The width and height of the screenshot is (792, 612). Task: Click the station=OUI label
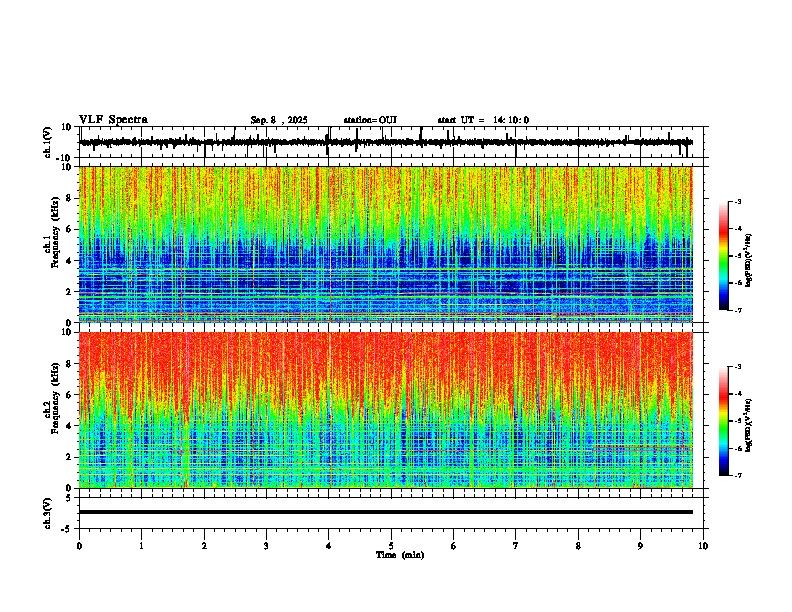coord(370,120)
